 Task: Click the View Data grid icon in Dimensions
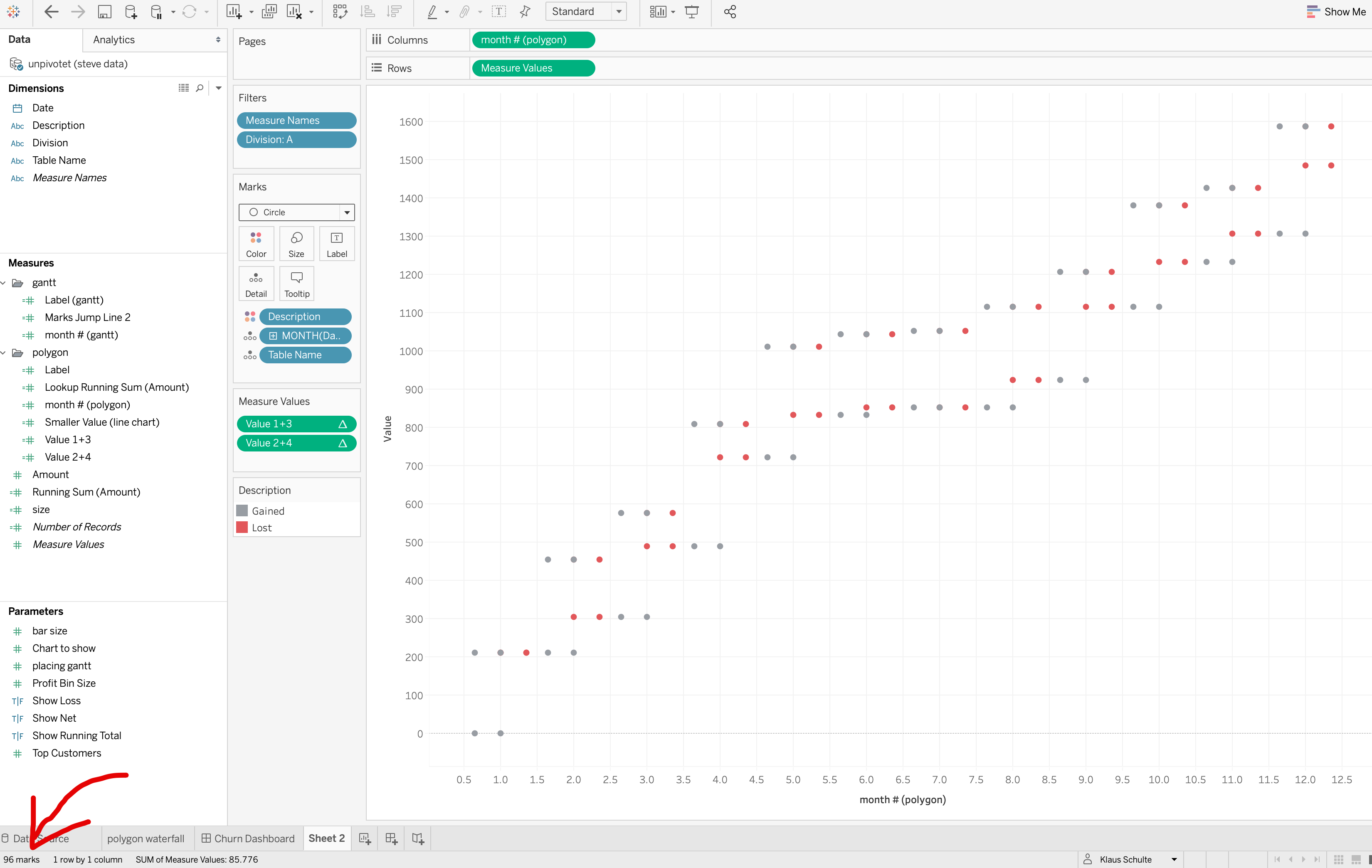(183, 88)
